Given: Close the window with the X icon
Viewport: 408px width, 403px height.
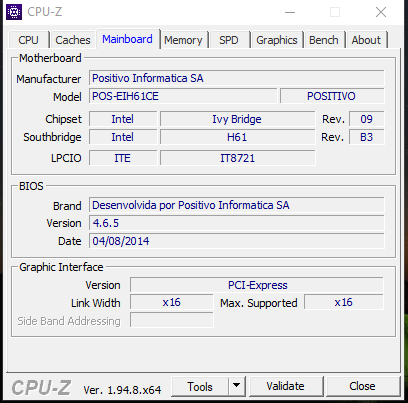Looking at the screenshot, I should click(381, 13).
